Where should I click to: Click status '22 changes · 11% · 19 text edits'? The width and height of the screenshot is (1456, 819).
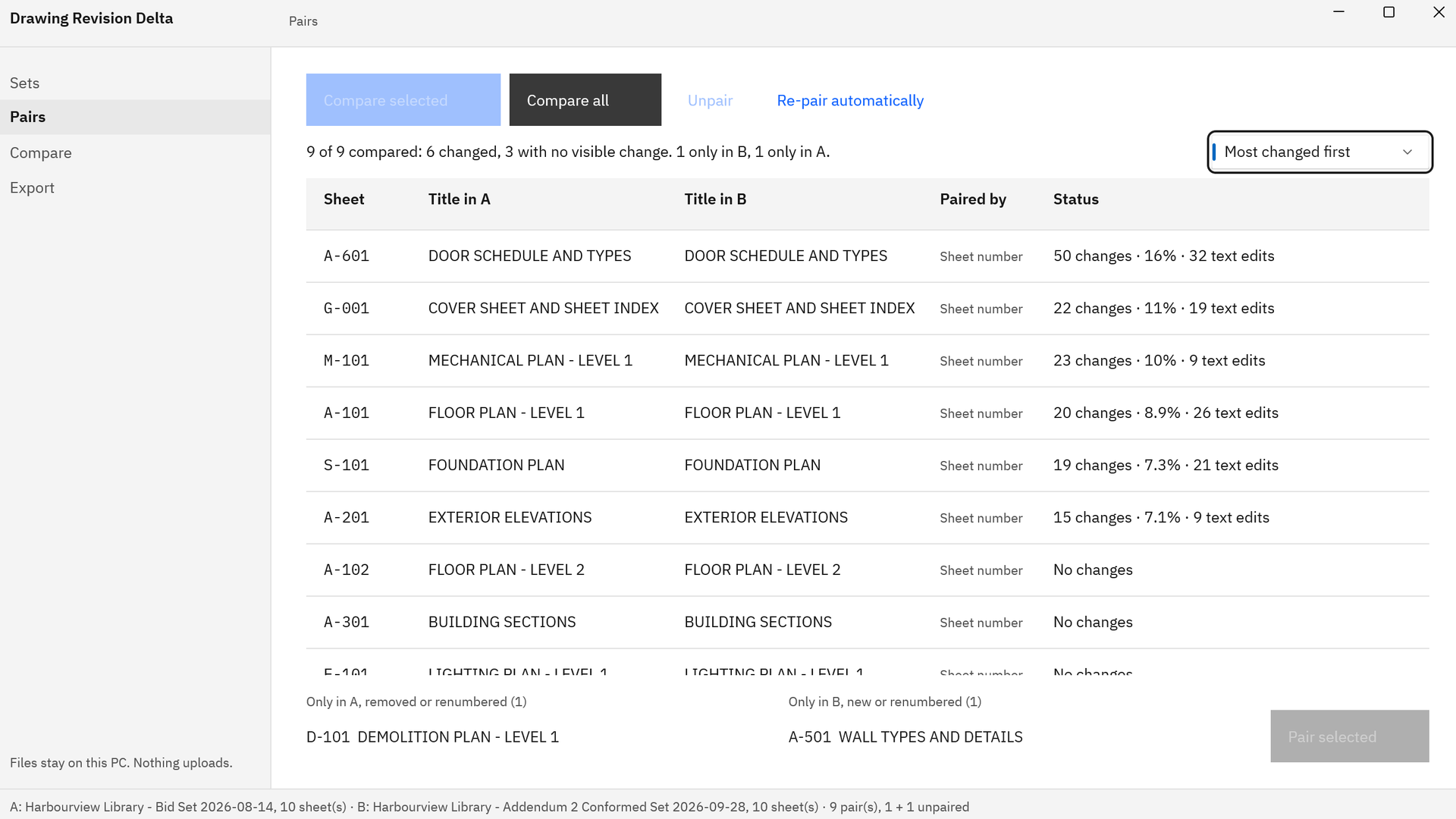point(1164,309)
